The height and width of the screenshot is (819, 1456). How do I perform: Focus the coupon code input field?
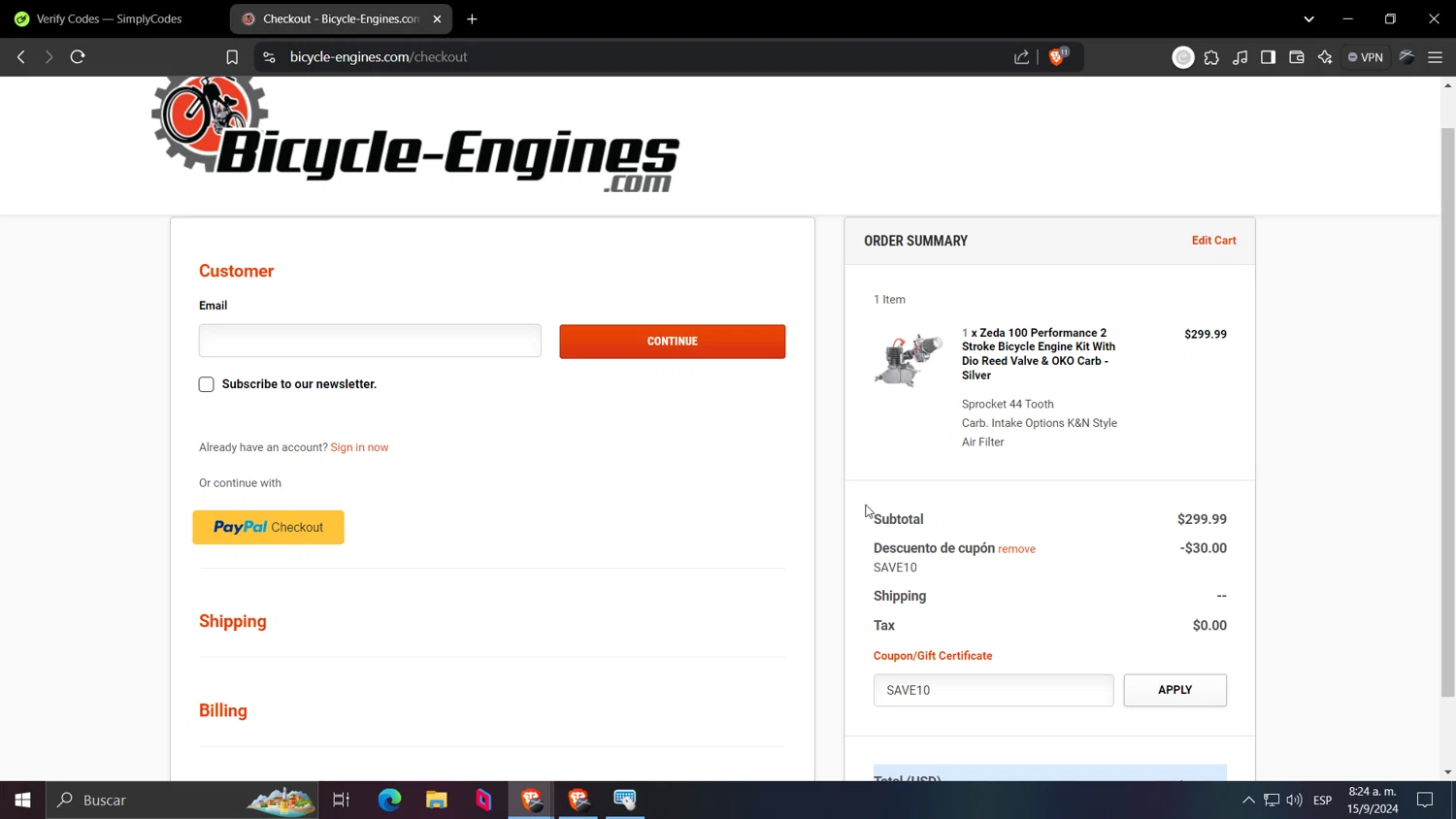[993, 690]
